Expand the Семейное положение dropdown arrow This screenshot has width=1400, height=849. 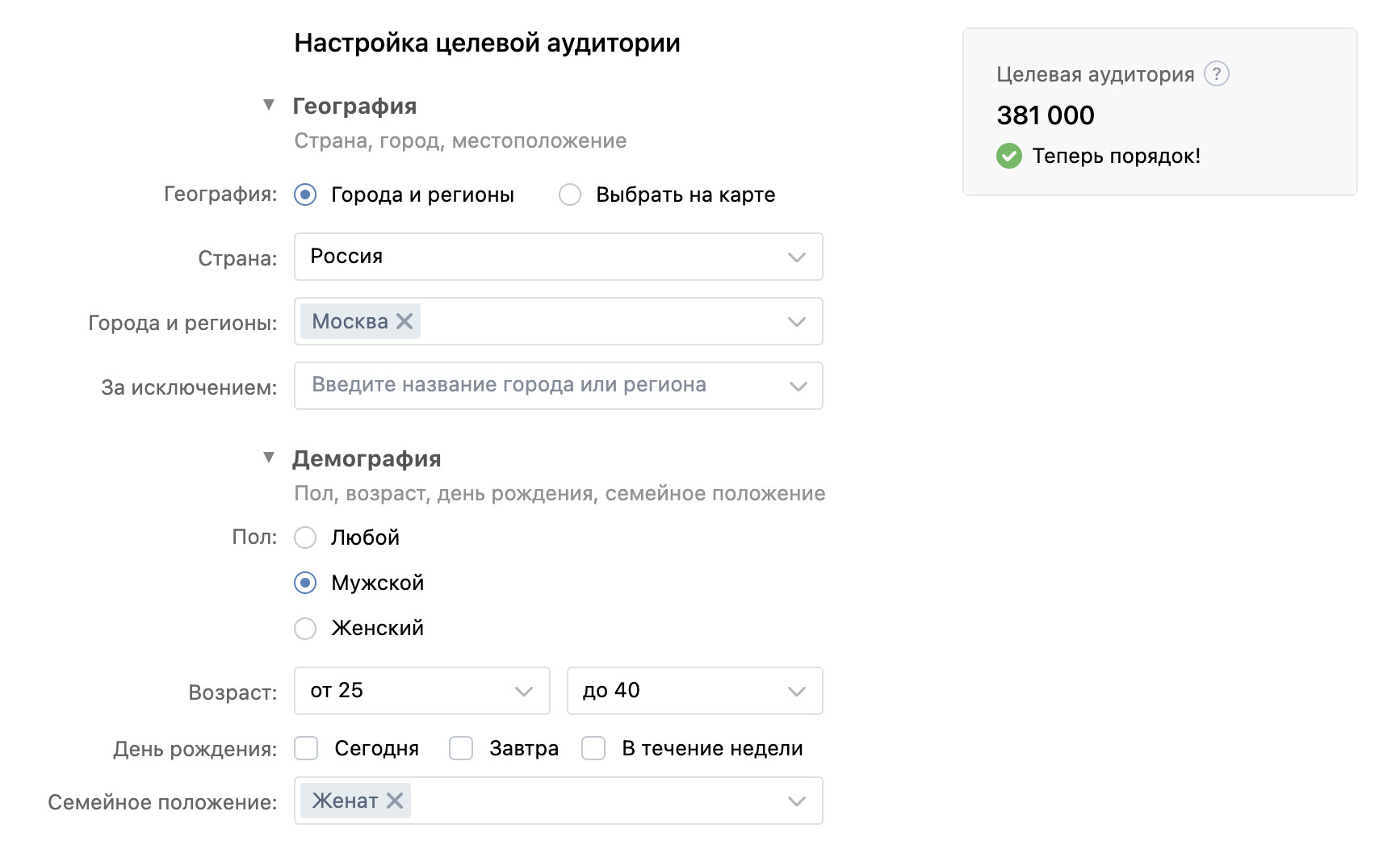[797, 801]
